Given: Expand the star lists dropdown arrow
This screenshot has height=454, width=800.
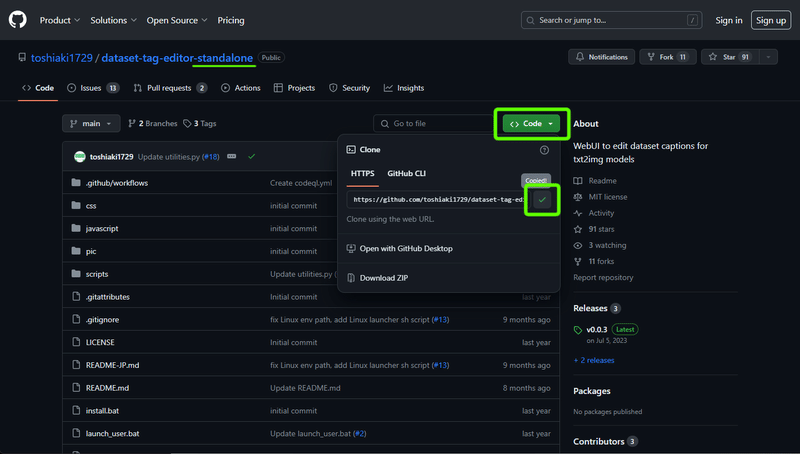Looking at the screenshot, I should 768,57.
